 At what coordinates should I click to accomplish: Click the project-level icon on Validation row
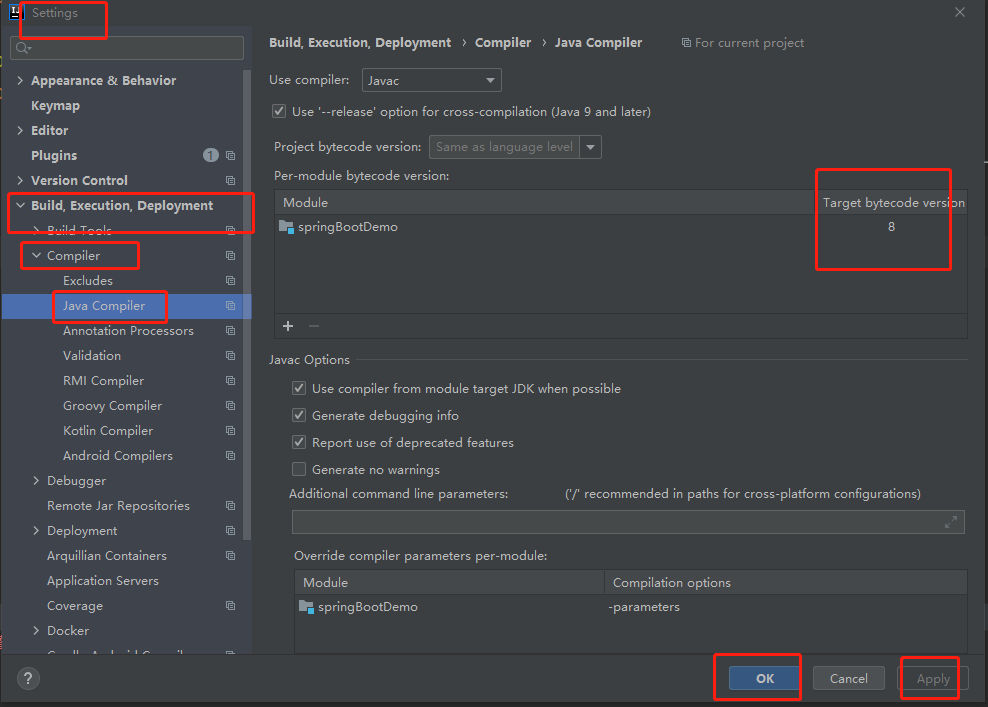coord(231,356)
